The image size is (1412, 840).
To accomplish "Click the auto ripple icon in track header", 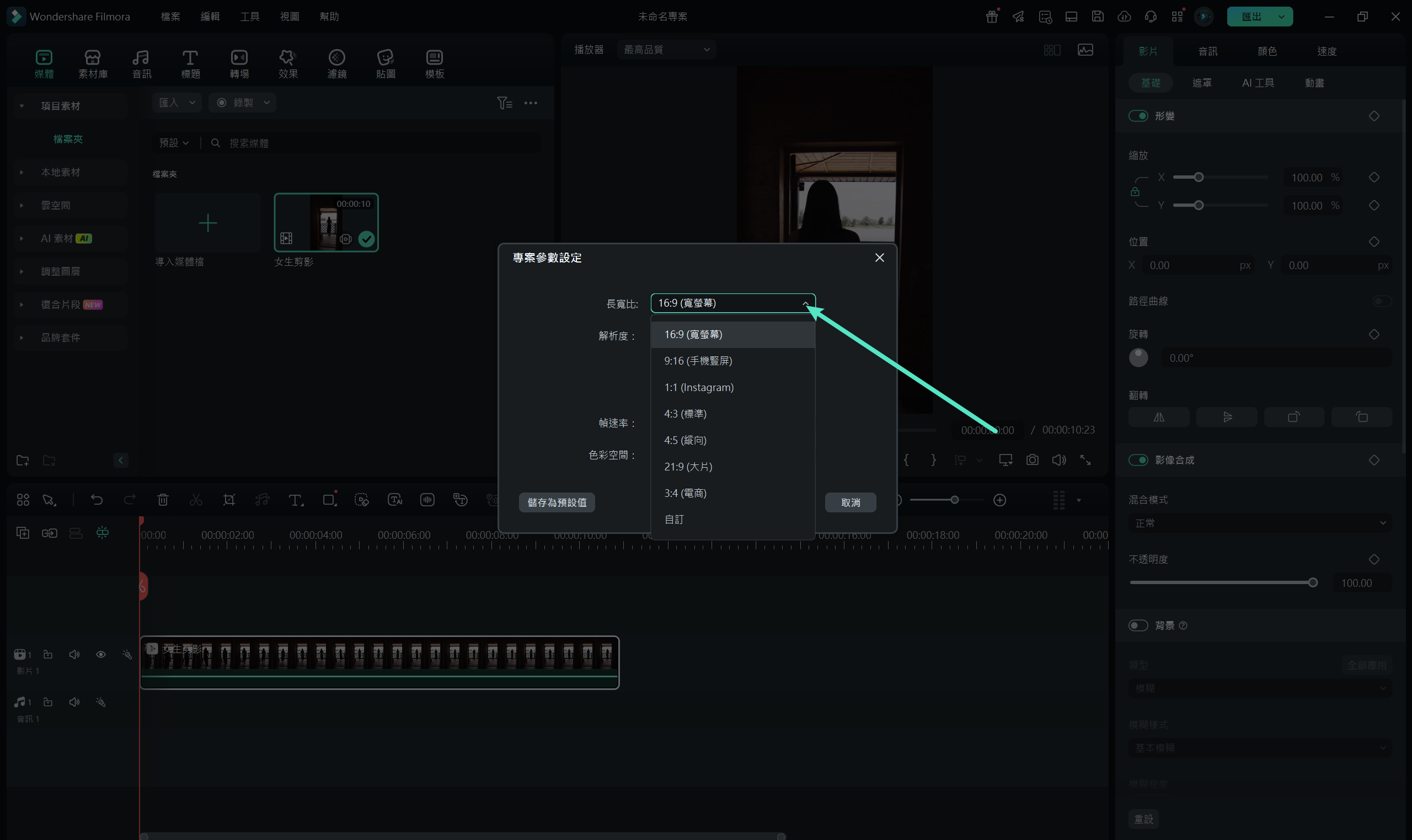I will coord(103,533).
